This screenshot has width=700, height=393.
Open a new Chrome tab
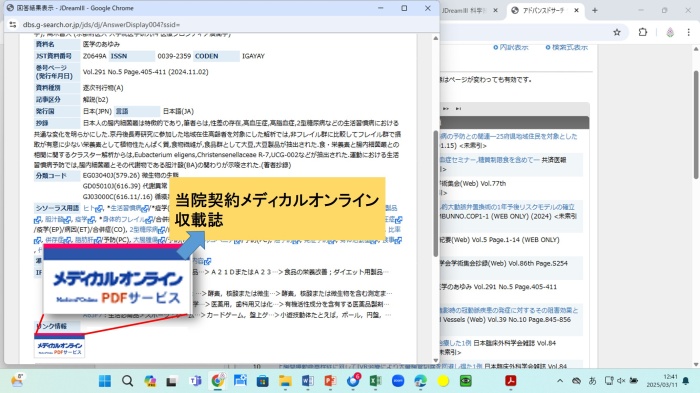[595, 10]
